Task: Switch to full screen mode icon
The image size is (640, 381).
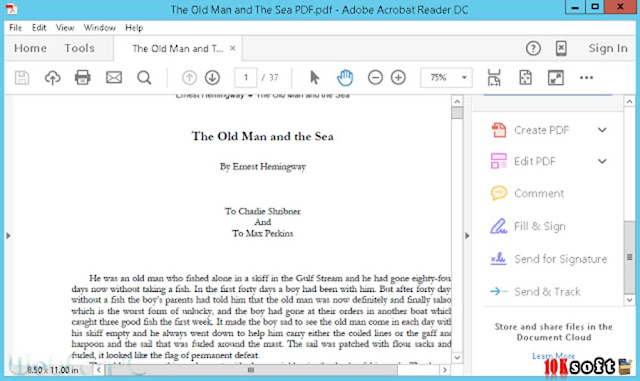Action: coord(556,78)
